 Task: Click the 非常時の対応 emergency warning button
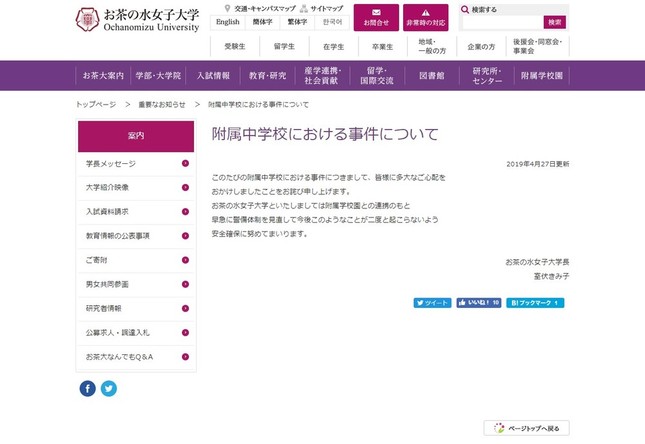coord(426,17)
